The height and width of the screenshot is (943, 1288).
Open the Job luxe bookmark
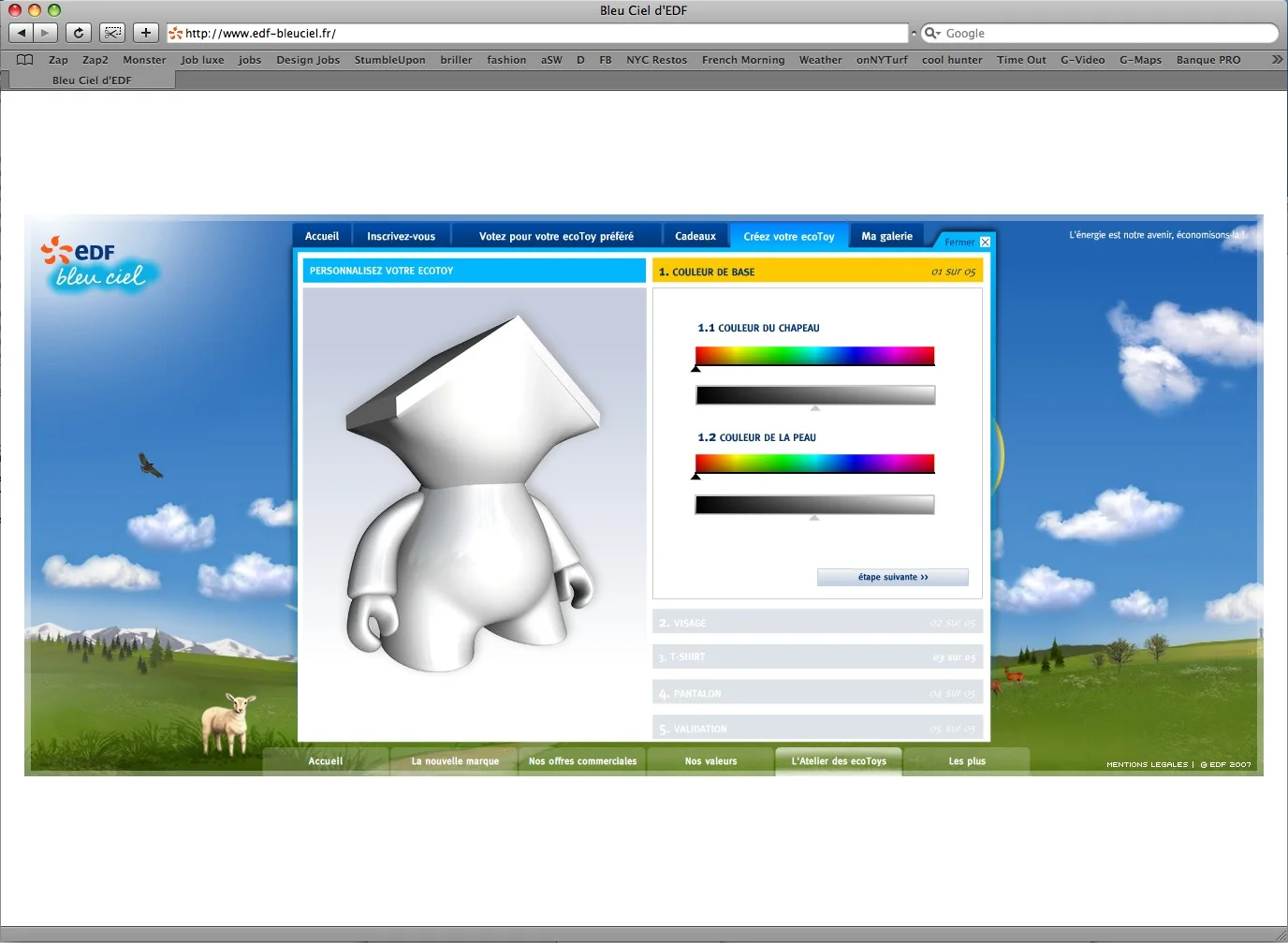202,60
